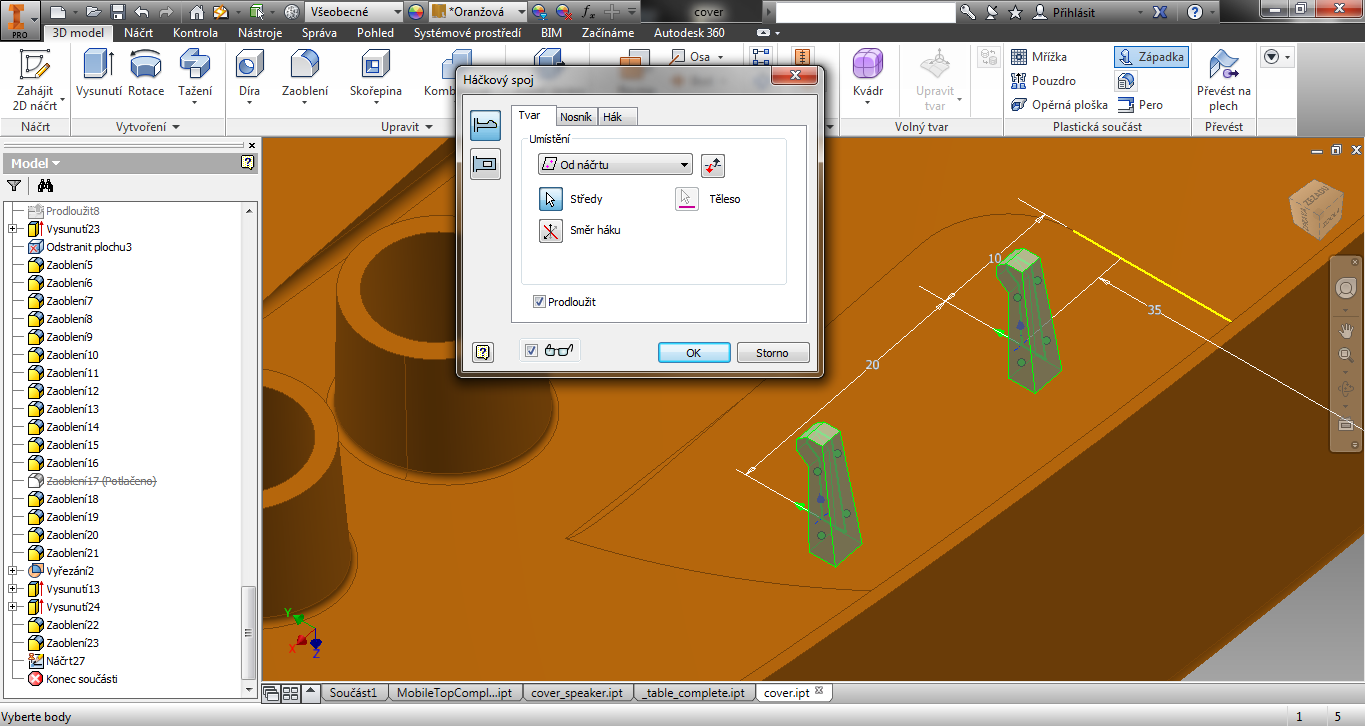Image resolution: width=1365 pixels, height=726 pixels.
Task: Confirm the dialog with OK
Action: 693,352
